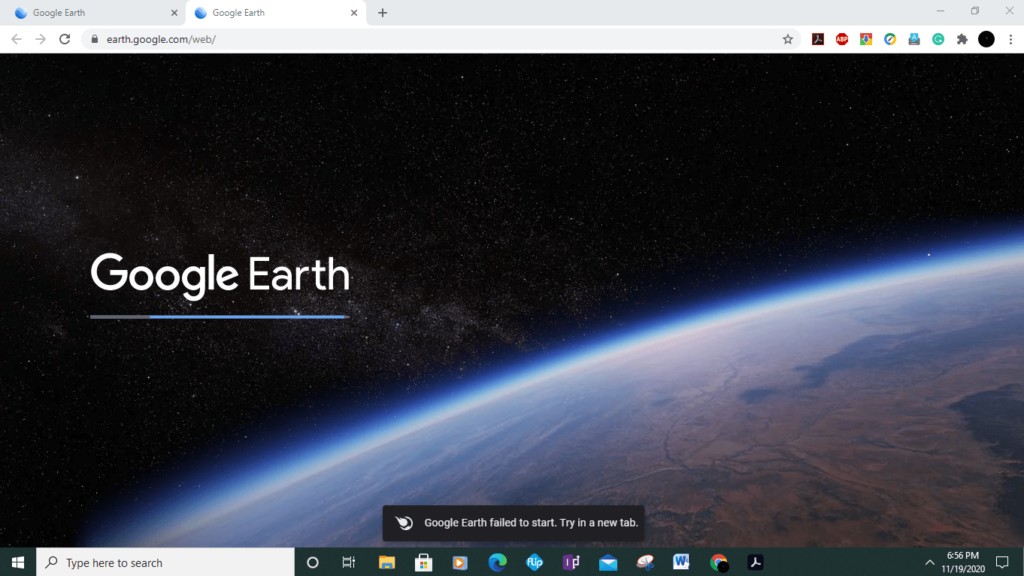Launch Microsoft Edge from the taskbar
This screenshot has height=576, width=1024.
click(497, 562)
